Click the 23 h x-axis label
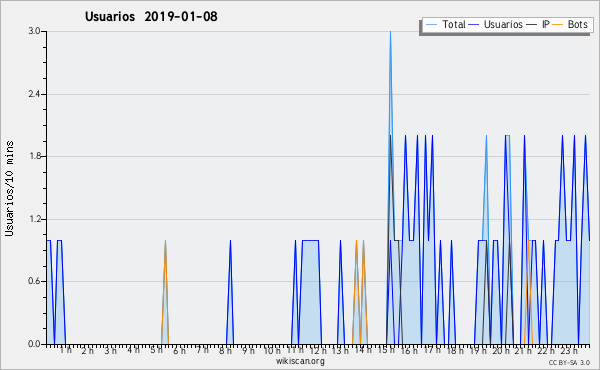This screenshot has height=370, width=600. click(569, 350)
